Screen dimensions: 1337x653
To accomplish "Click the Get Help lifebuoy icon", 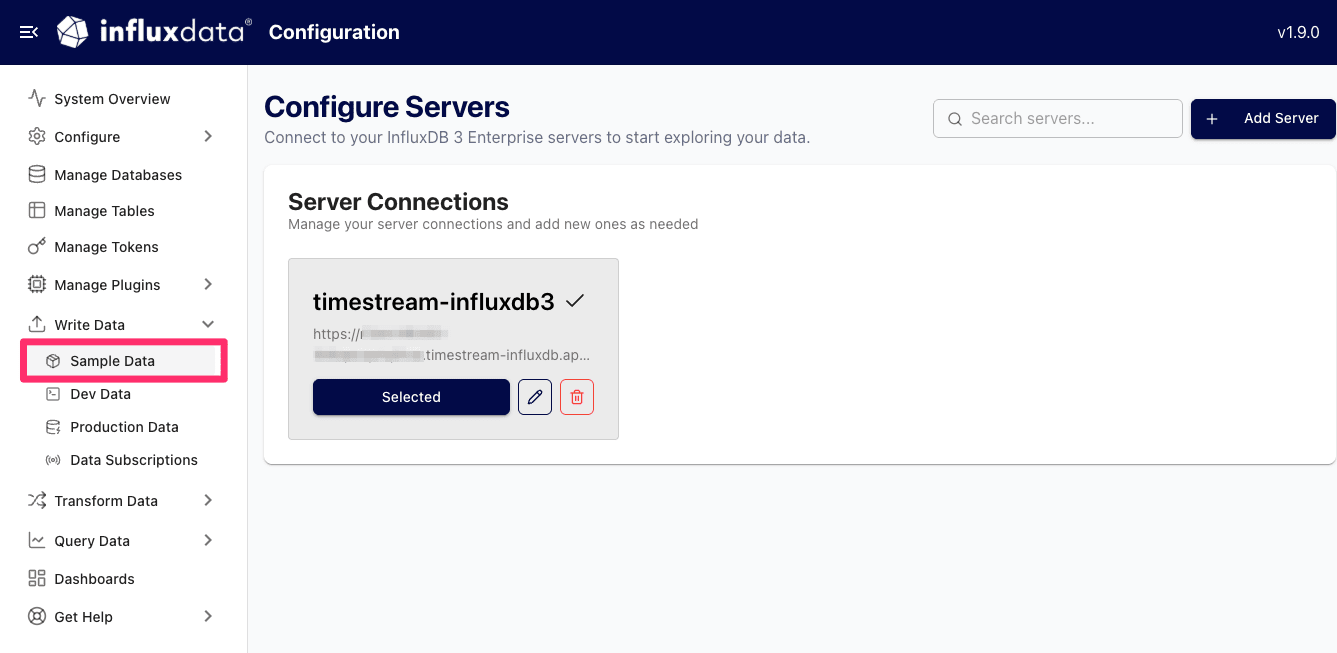I will click(x=37, y=616).
